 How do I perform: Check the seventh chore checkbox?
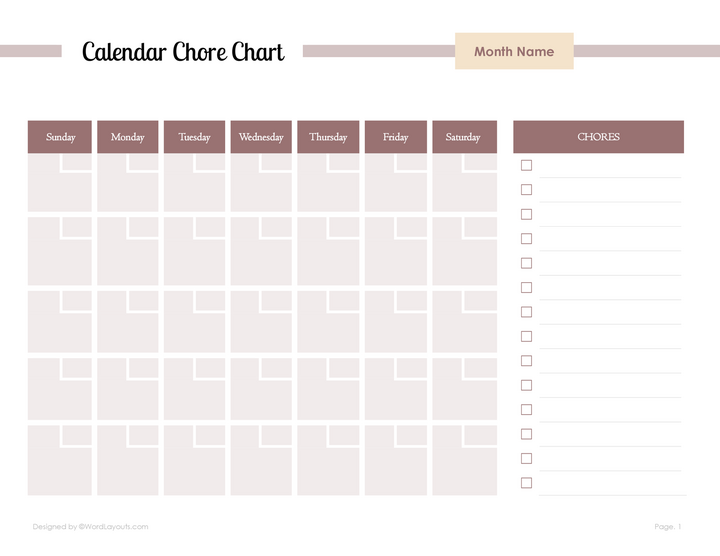click(x=526, y=312)
